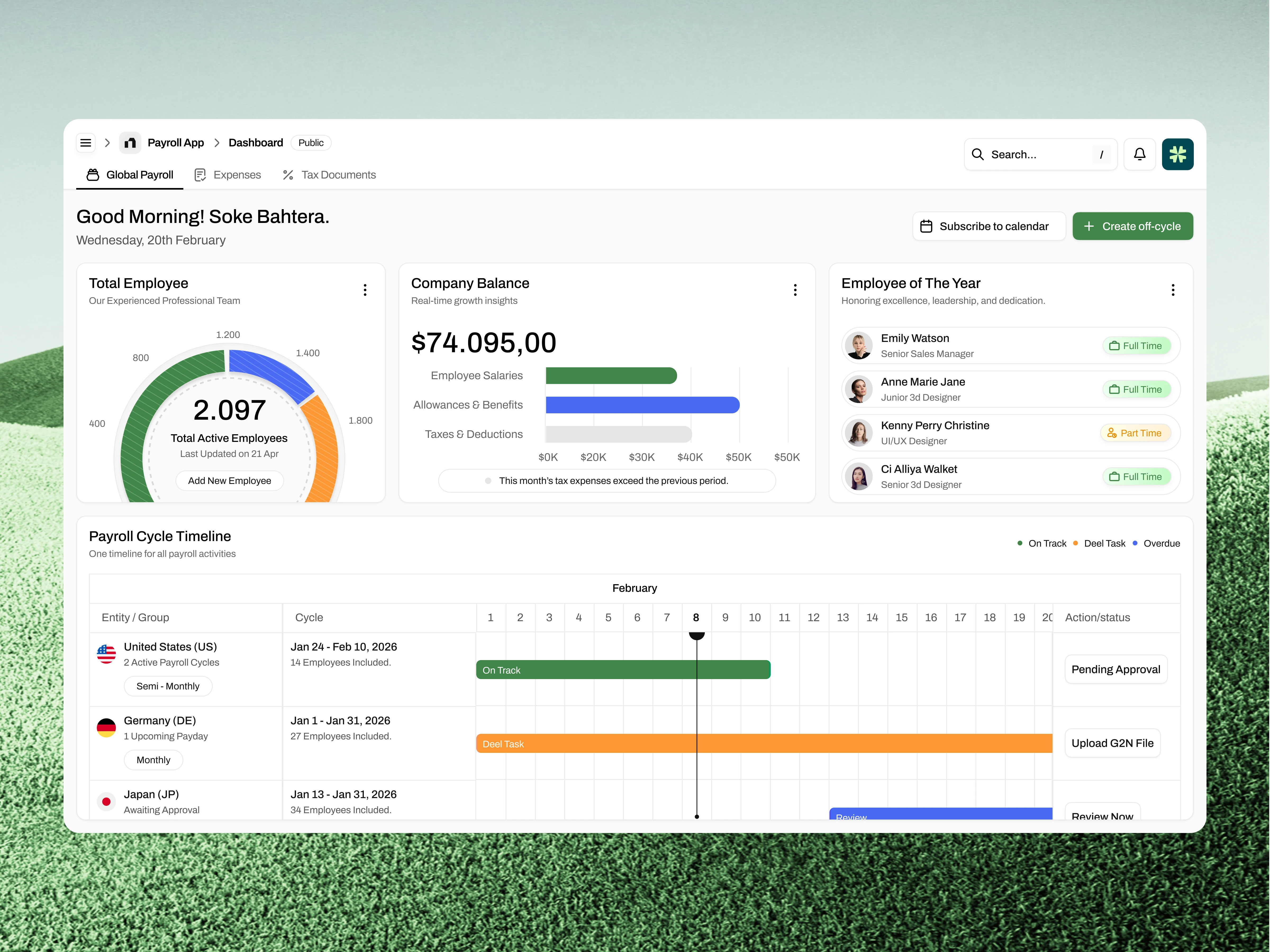Click the Create off-cycle button

[1132, 226]
